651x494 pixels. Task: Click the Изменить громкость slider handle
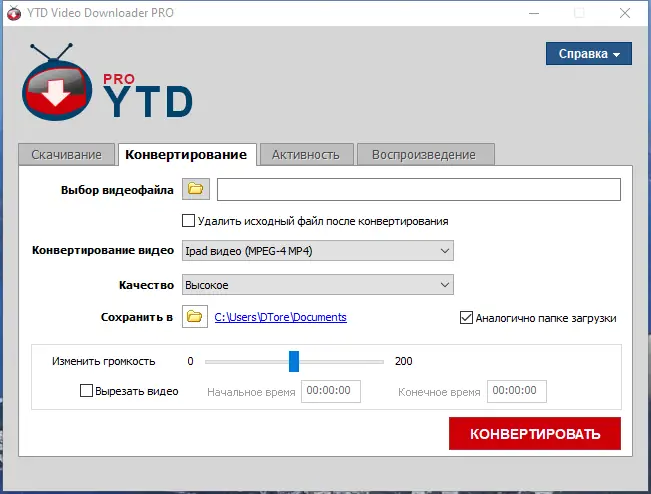pos(294,361)
